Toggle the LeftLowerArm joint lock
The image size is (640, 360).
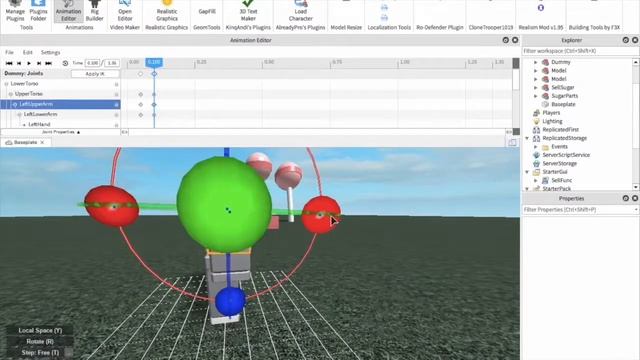tap(116, 115)
